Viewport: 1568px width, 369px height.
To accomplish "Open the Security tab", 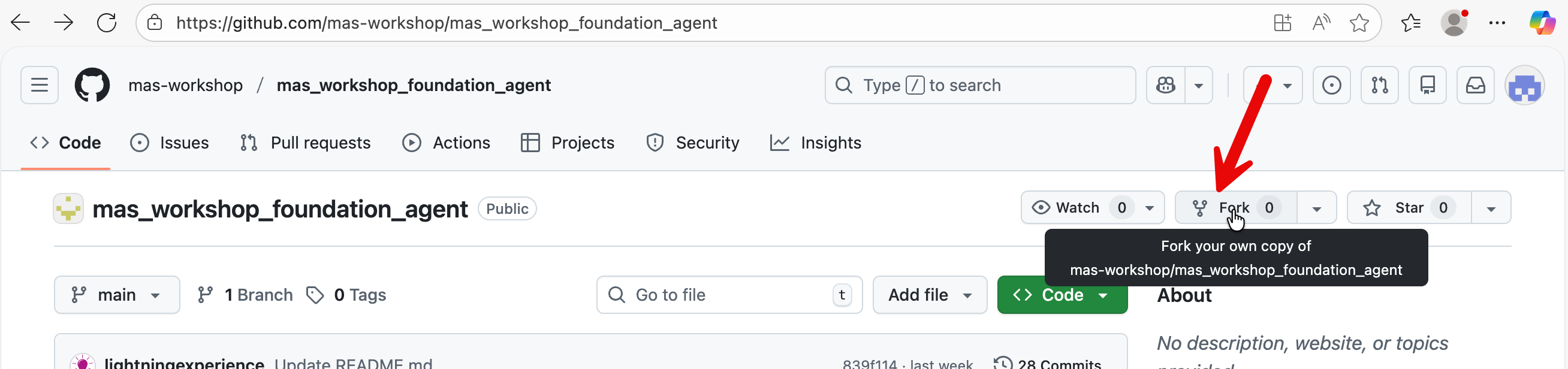I will (693, 142).
